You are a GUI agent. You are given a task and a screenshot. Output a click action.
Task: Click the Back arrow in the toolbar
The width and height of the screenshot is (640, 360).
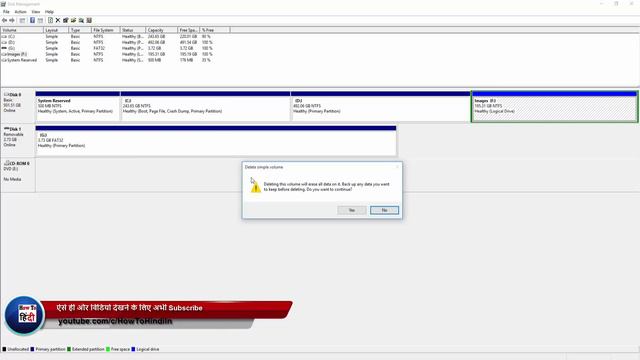pos(4,20)
